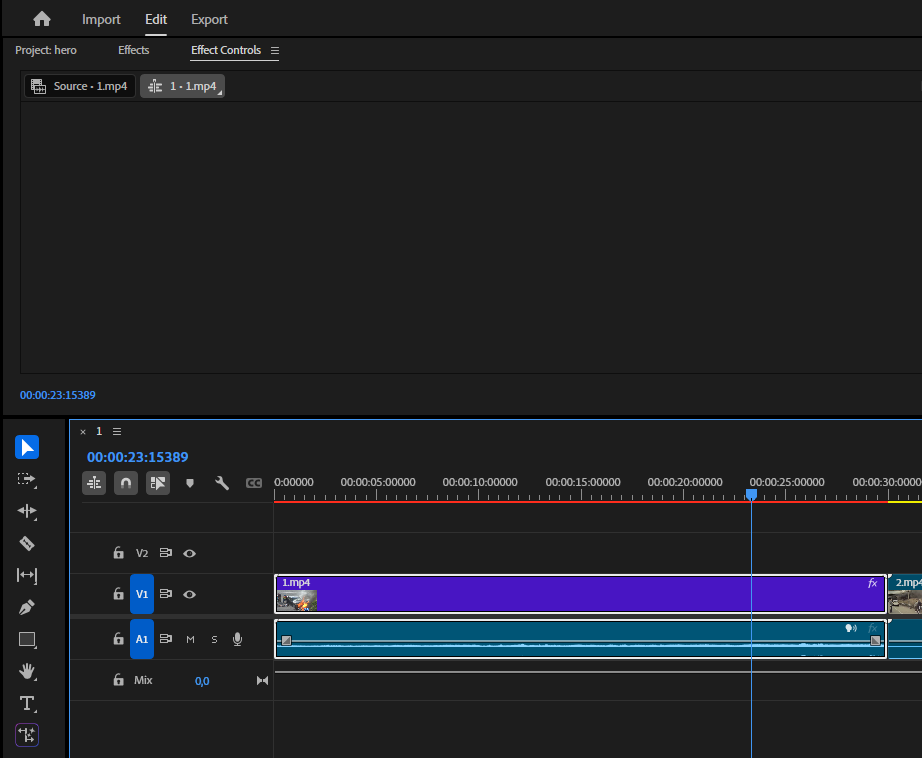
Task: Open the Effect Controls panel menu
Action: coord(275,50)
